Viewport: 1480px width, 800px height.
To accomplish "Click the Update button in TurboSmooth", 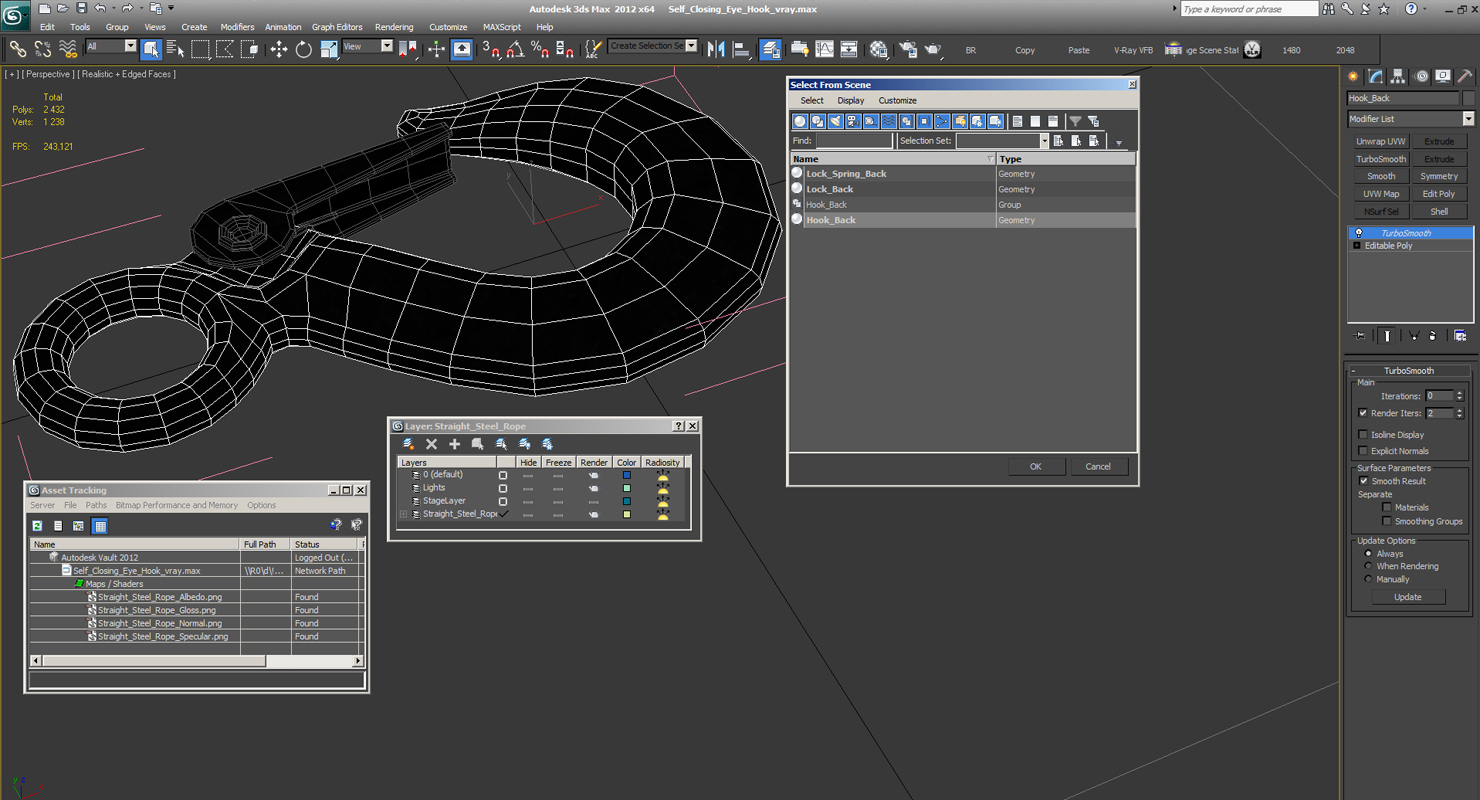I will coord(1408,597).
